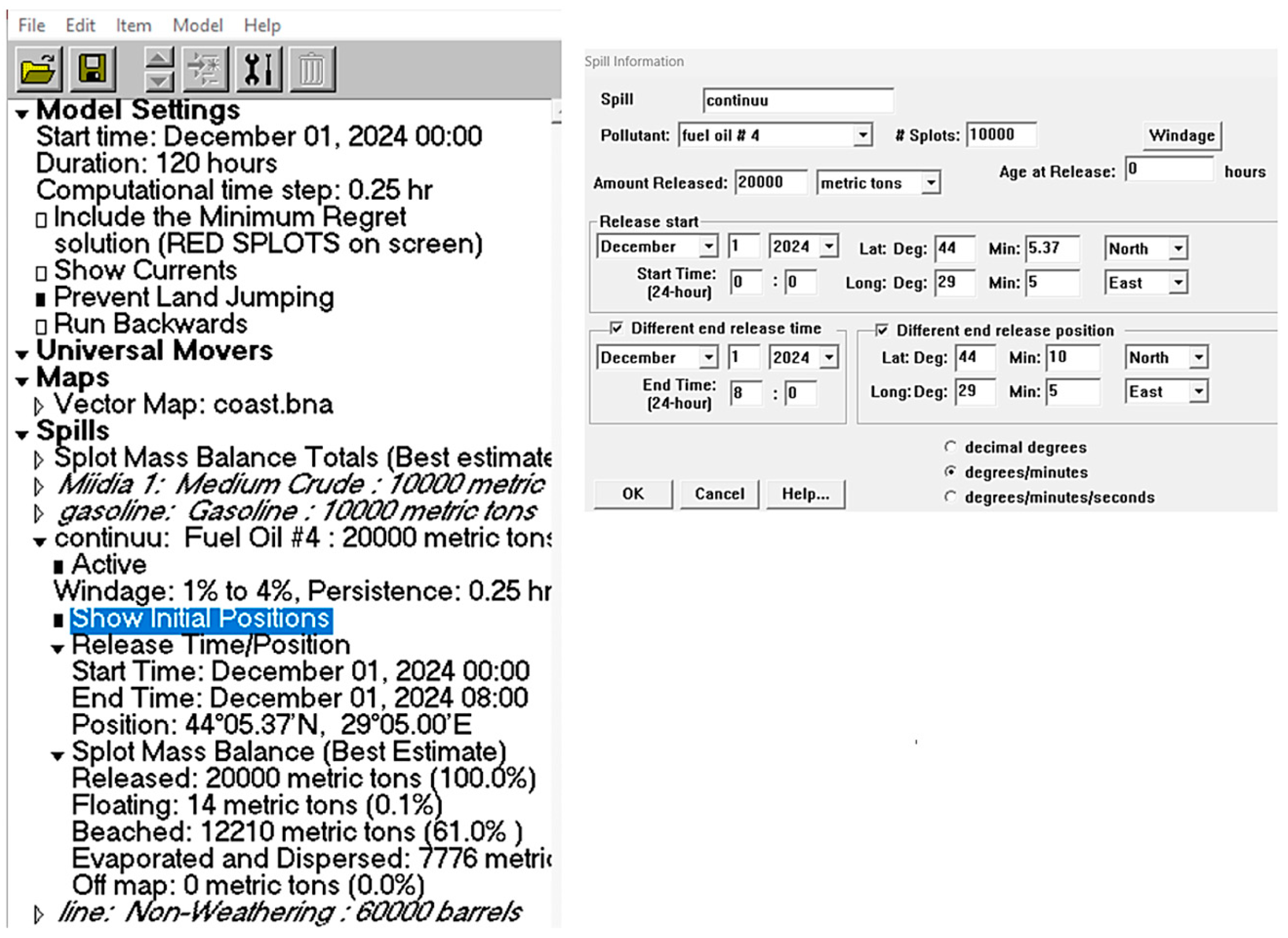Click the # Splots input field
Screen dimensions: 1288x938
[1001, 135]
